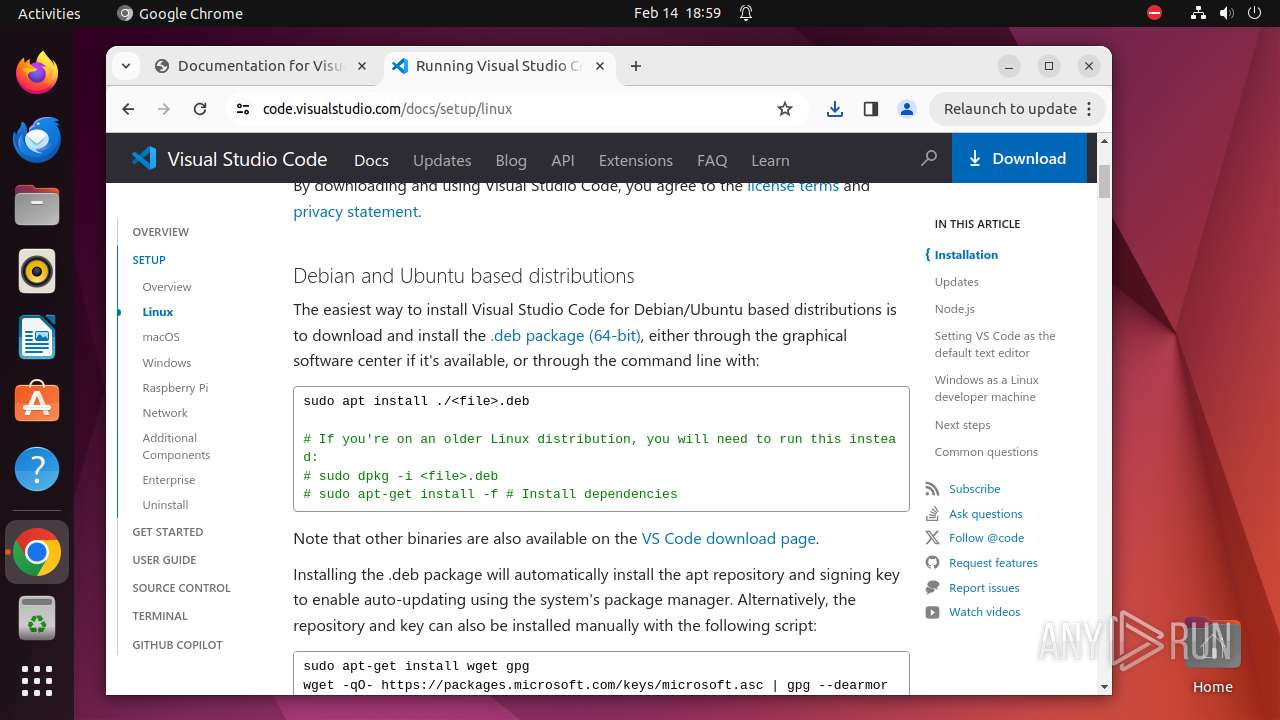Viewport: 1280px width, 720px height.
Task: Open the Learn header menu item
Action: click(770, 160)
